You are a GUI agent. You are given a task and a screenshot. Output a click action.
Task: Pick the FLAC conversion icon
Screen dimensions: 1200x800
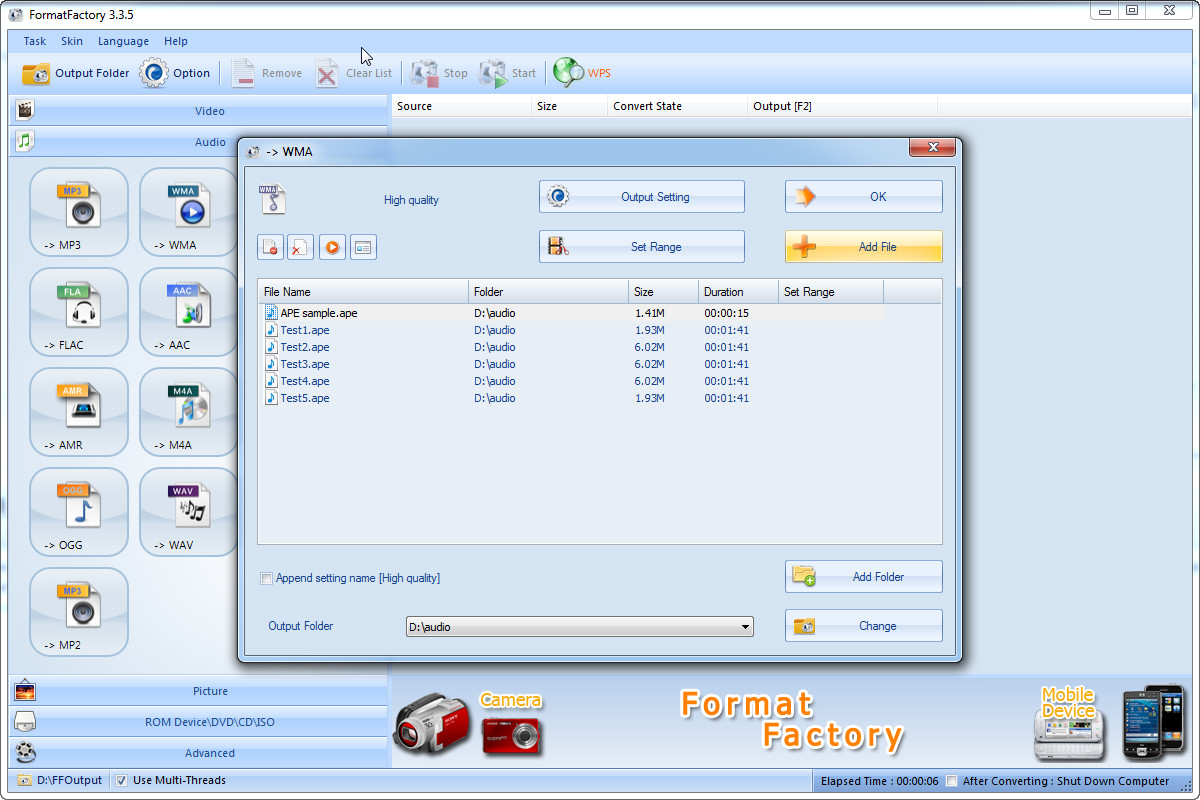(x=79, y=312)
